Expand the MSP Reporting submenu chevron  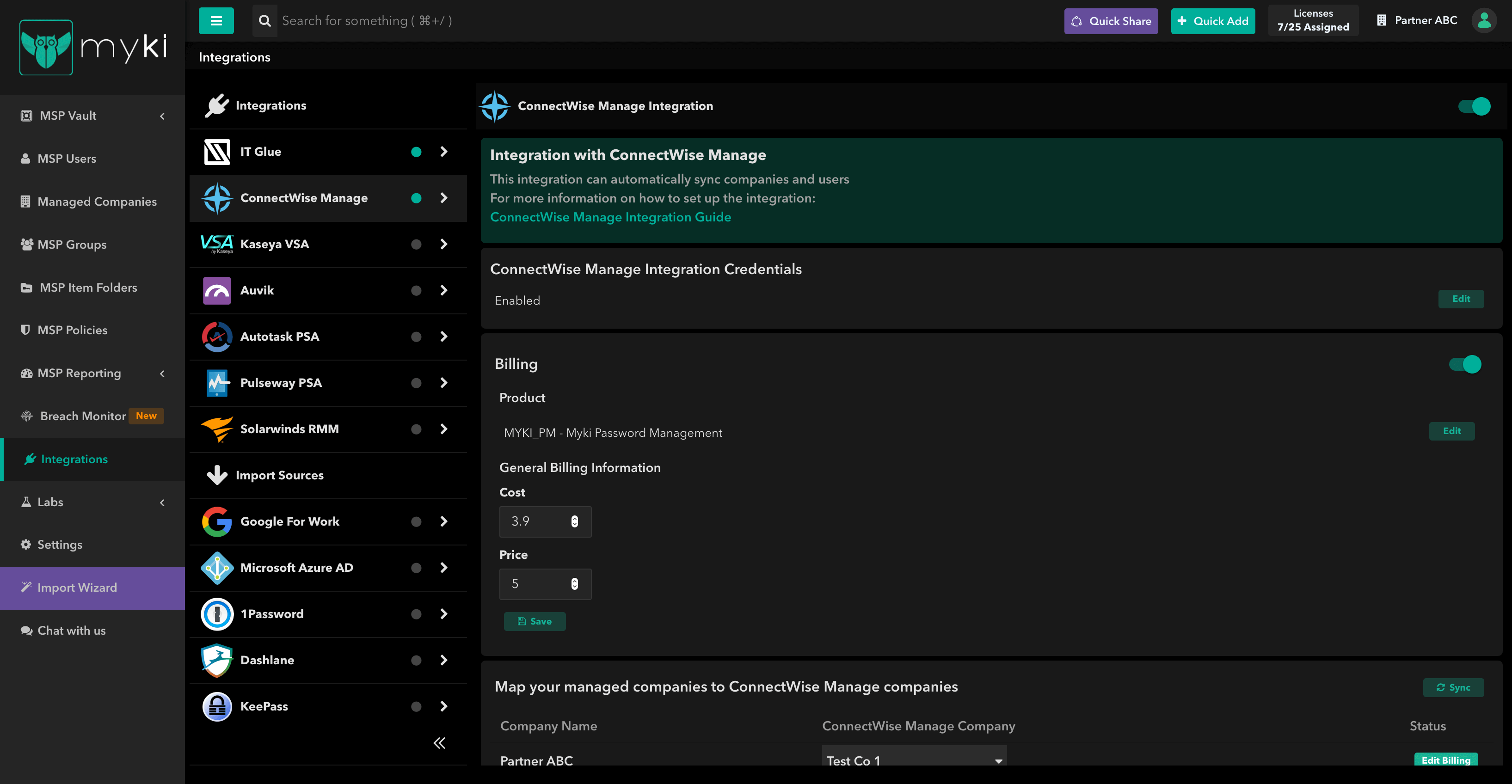(163, 373)
